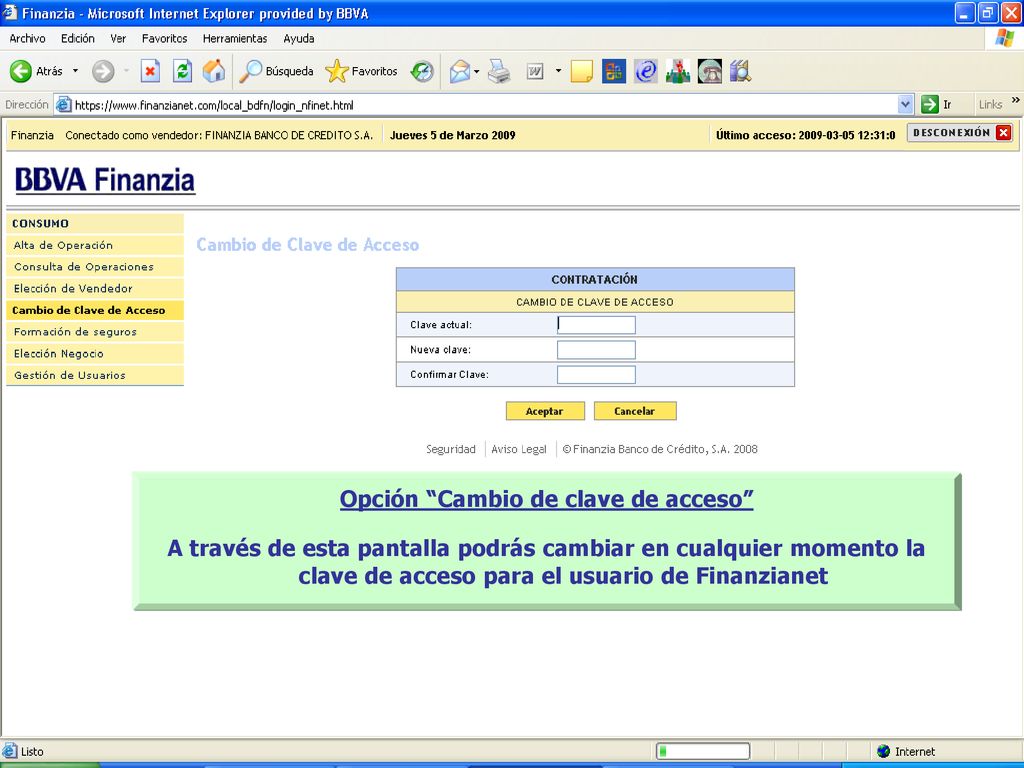Click the green figures toolbar icon
The image size is (1024, 768).
click(x=677, y=71)
